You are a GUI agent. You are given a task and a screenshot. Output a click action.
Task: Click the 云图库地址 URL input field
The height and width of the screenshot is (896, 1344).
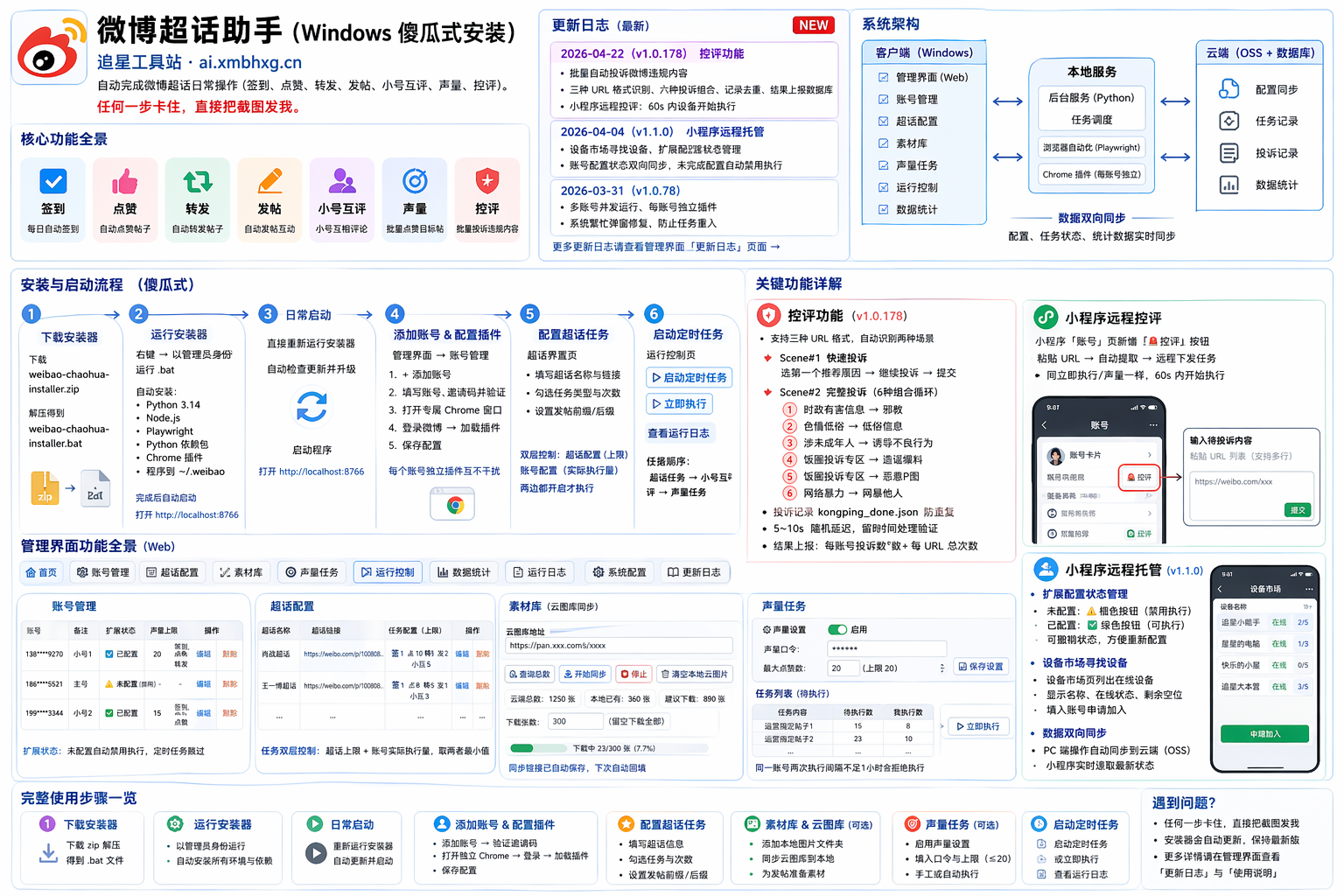pyautogui.click(x=619, y=645)
